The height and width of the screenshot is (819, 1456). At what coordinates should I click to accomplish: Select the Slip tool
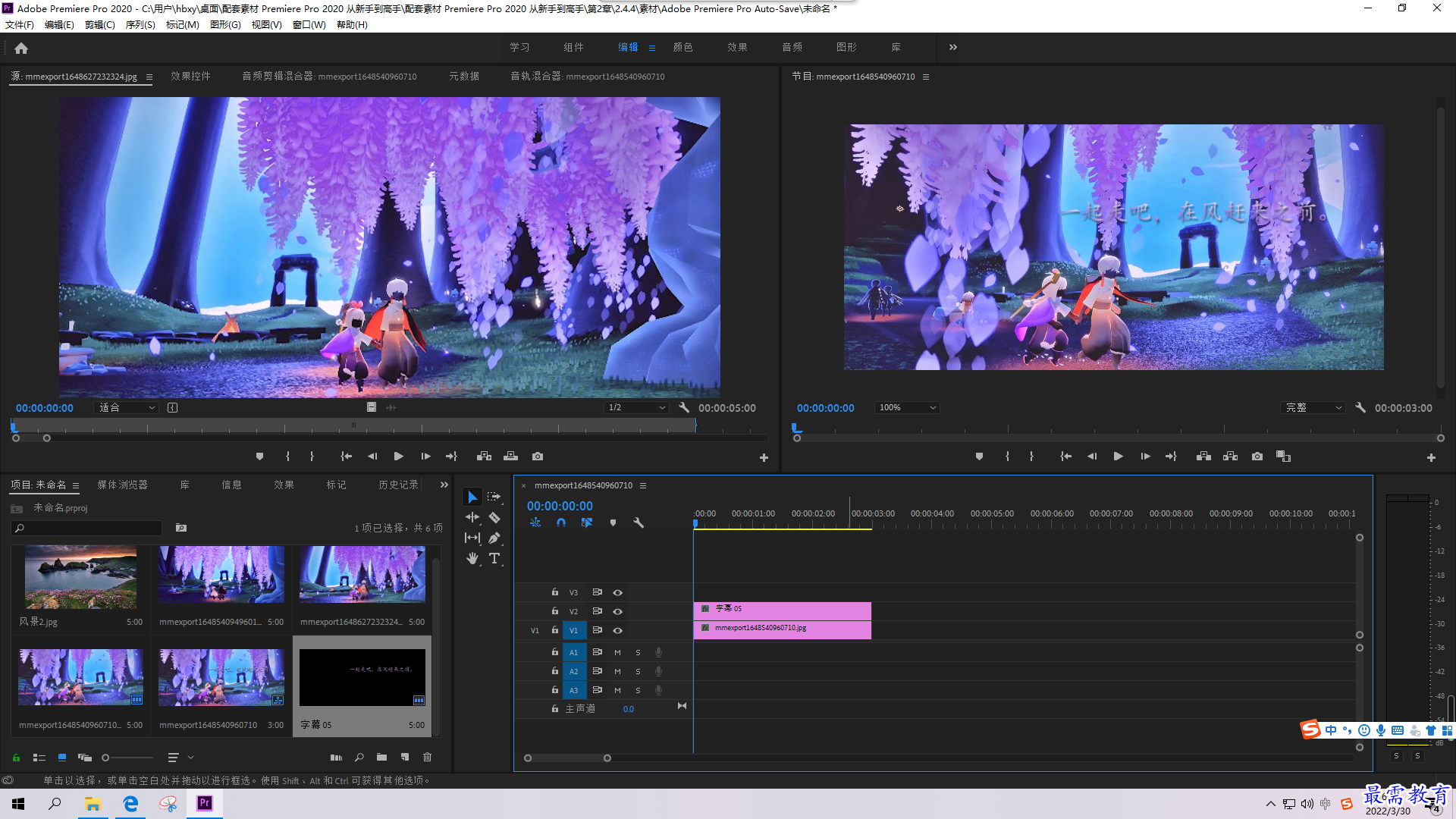pyautogui.click(x=472, y=538)
